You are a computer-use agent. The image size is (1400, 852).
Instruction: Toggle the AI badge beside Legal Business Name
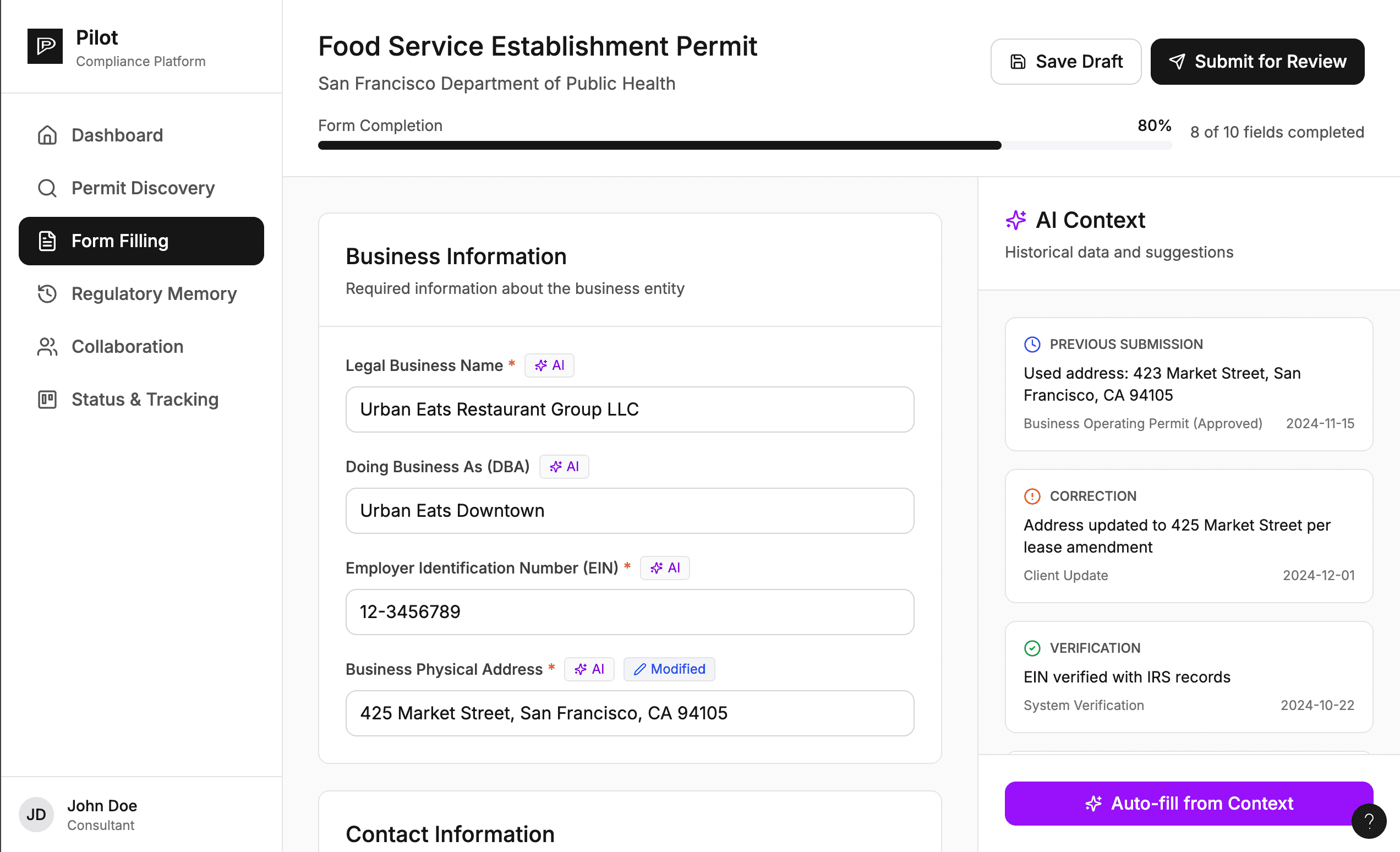pyautogui.click(x=549, y=365)
